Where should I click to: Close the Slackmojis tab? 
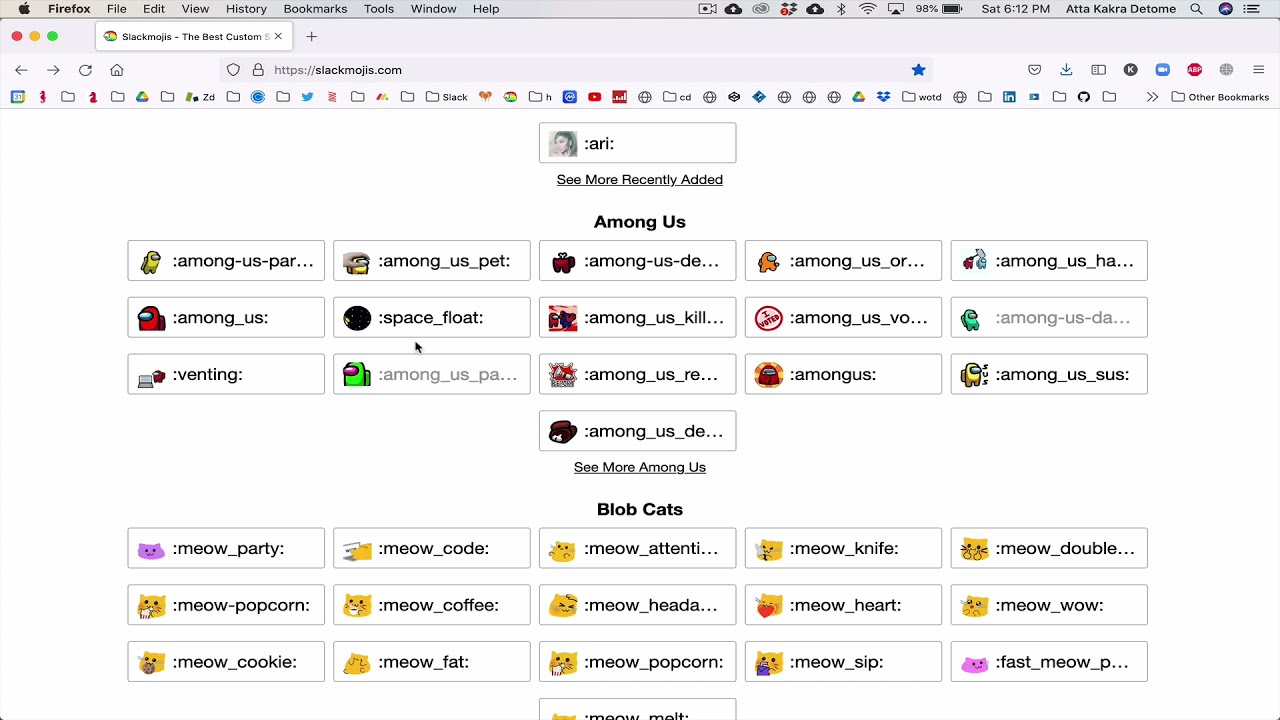[x=278, y=37]
